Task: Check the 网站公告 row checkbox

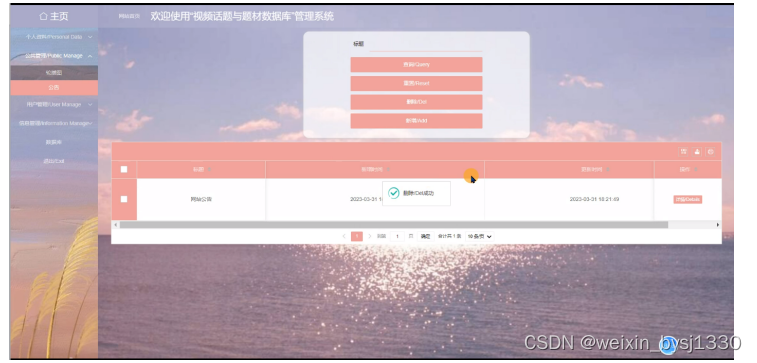Action: 124,199
